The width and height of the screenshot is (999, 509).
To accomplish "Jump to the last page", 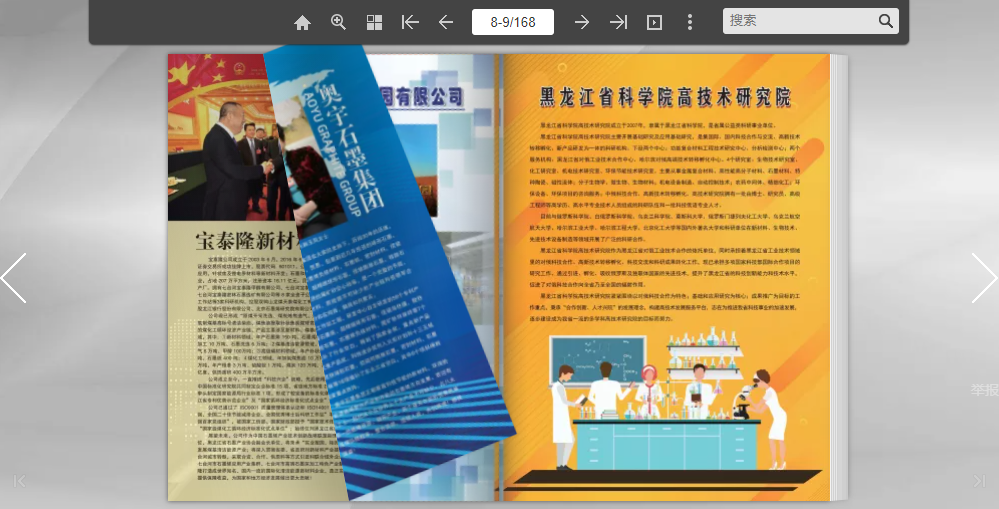I will pos(618,22).
